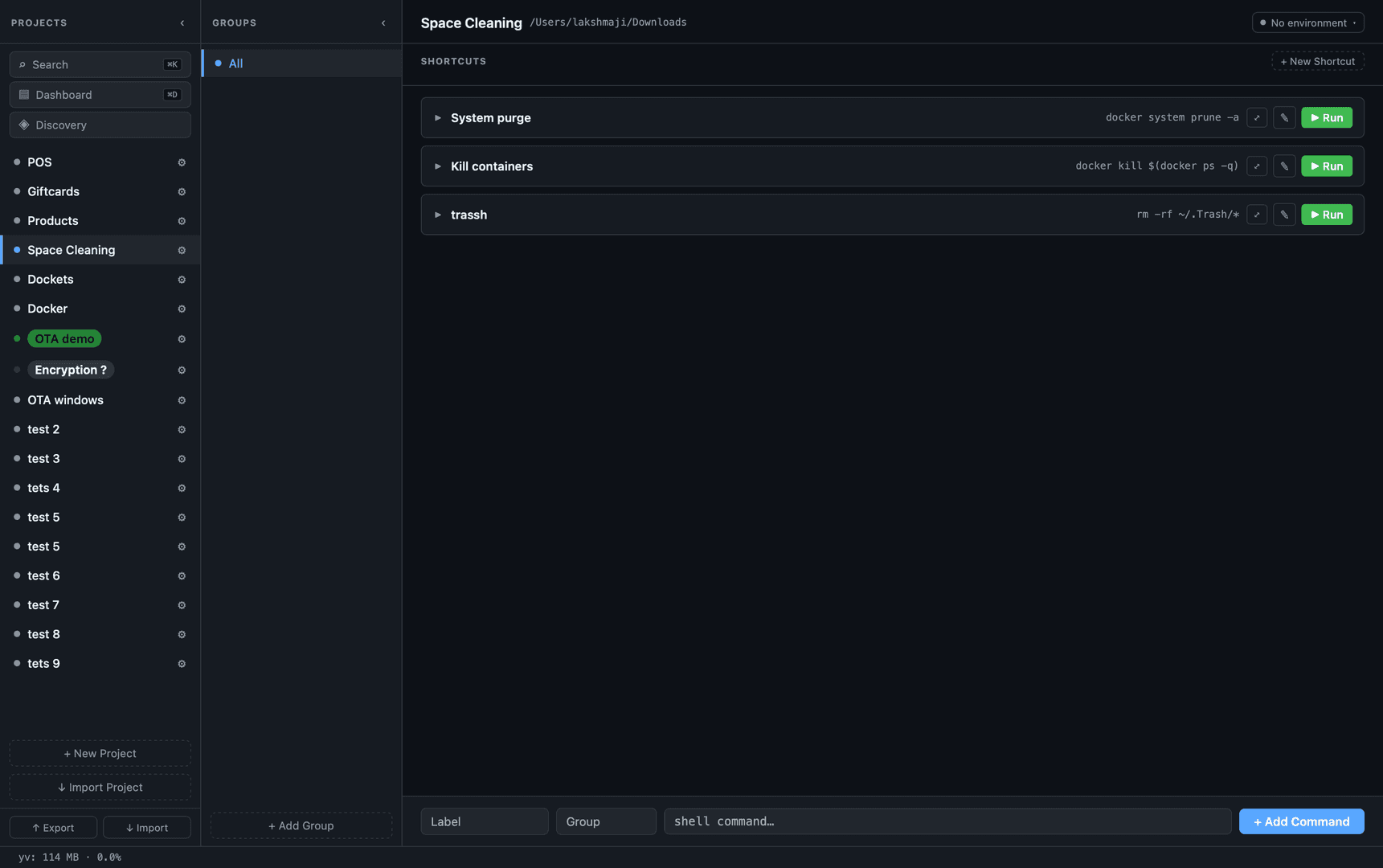Expand the Kill containers shortcut details

tap(438, 166)
